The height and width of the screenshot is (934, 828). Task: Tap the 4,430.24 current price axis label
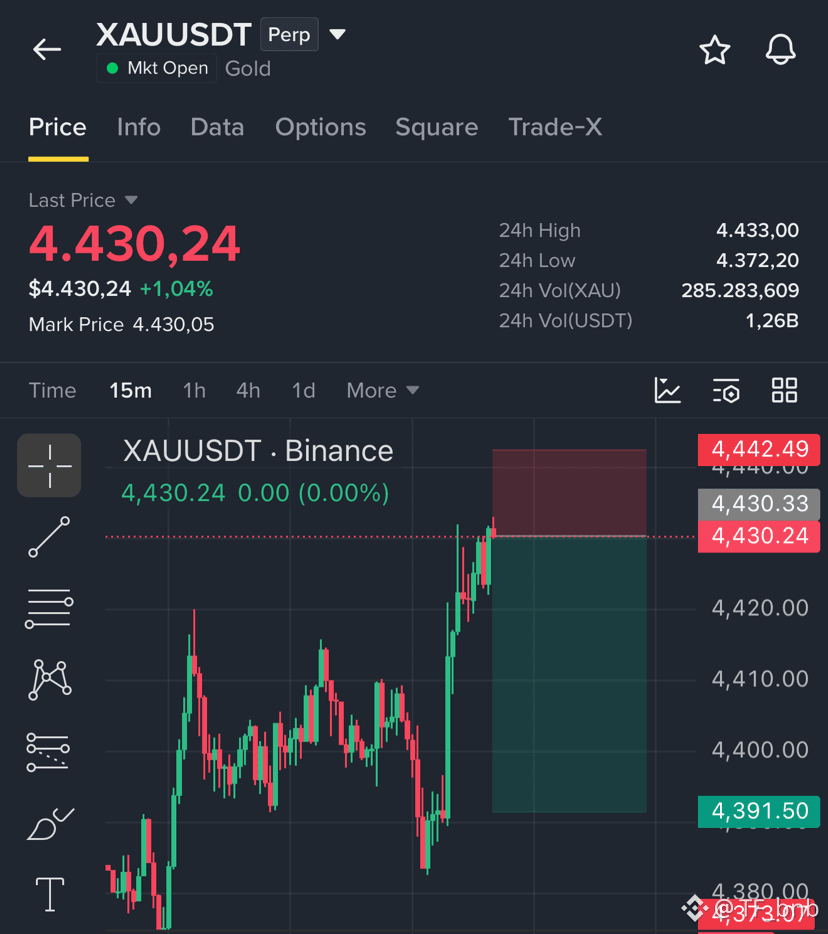[759, 536]
